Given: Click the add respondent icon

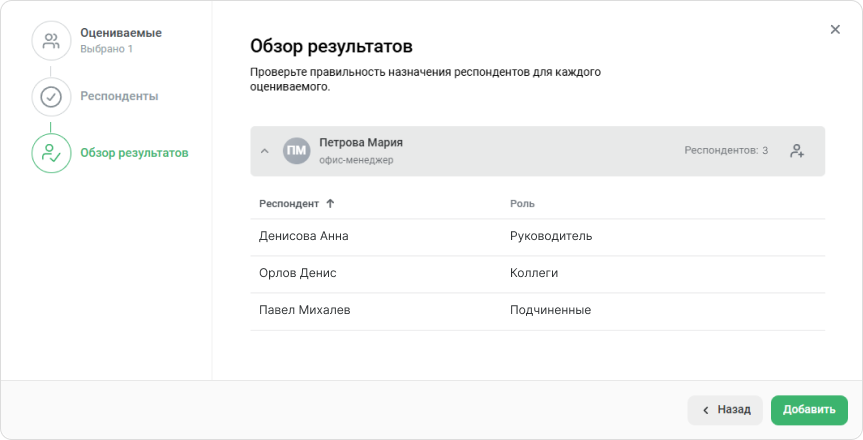Looking at the screenshot, I should 797,151.
